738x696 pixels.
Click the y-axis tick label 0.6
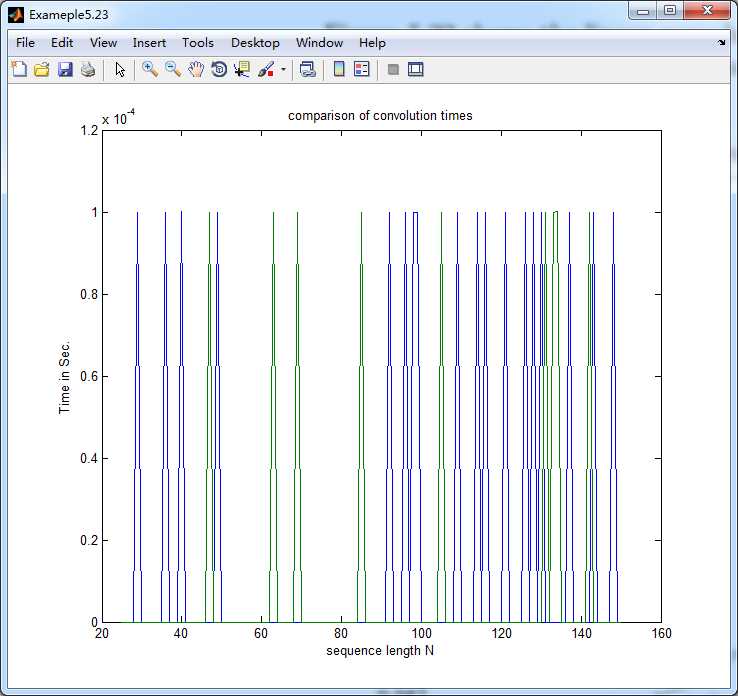click(x=89, y=376)
